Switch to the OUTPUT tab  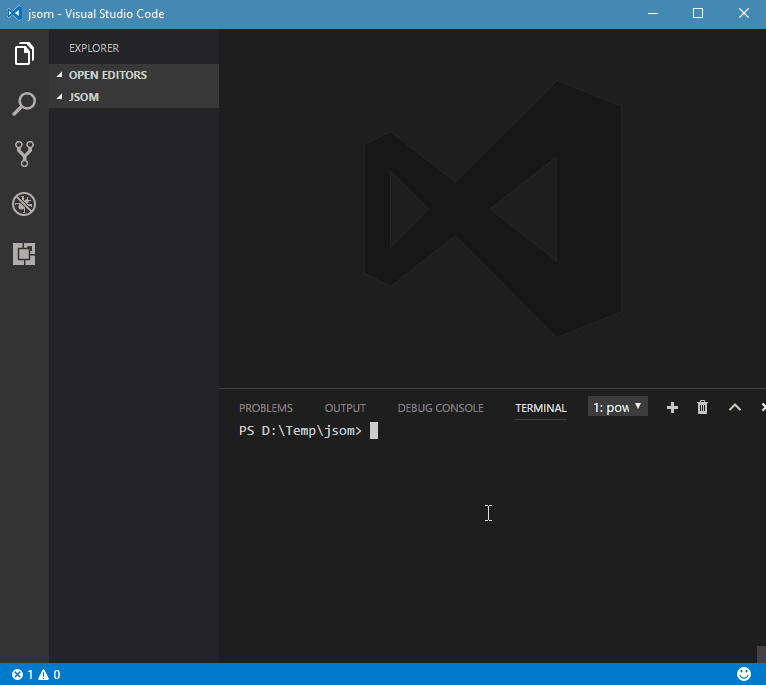tap(345, 408)
